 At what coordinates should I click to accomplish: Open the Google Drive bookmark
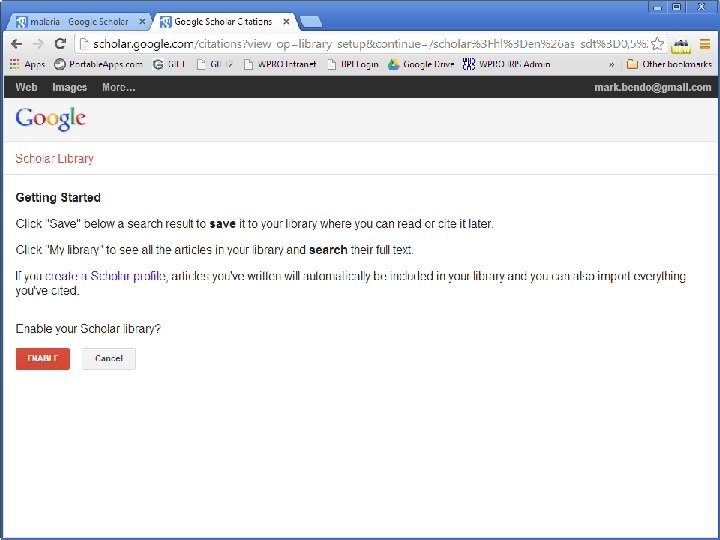click(421, 64)
